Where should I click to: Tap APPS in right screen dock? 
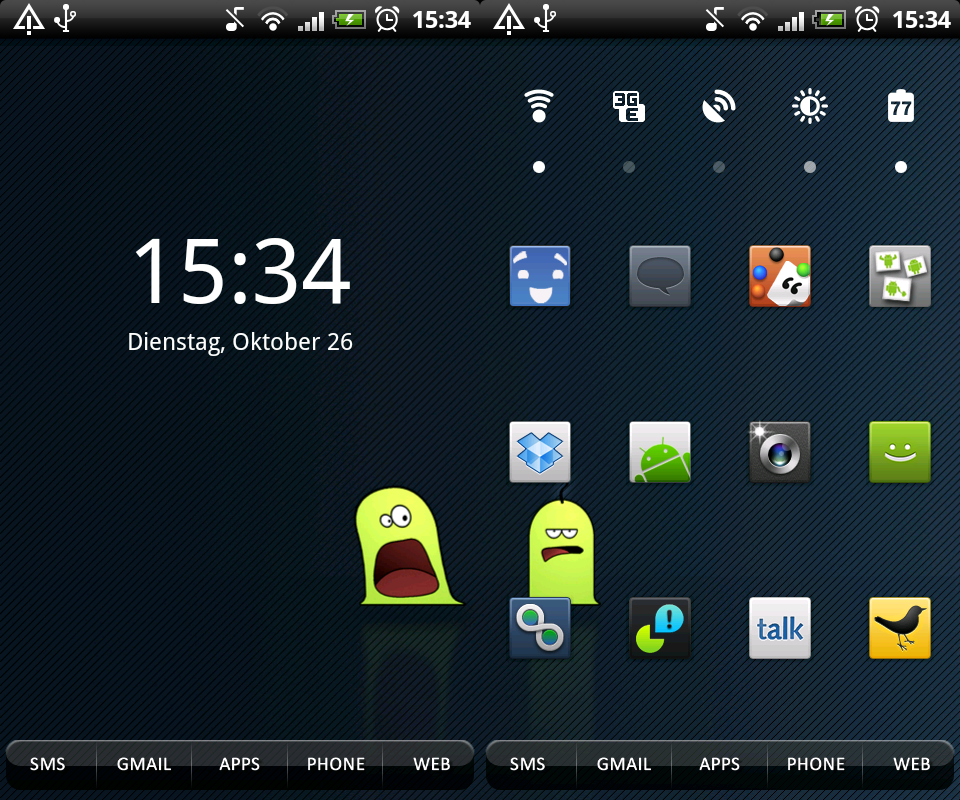tap(719, 764)
